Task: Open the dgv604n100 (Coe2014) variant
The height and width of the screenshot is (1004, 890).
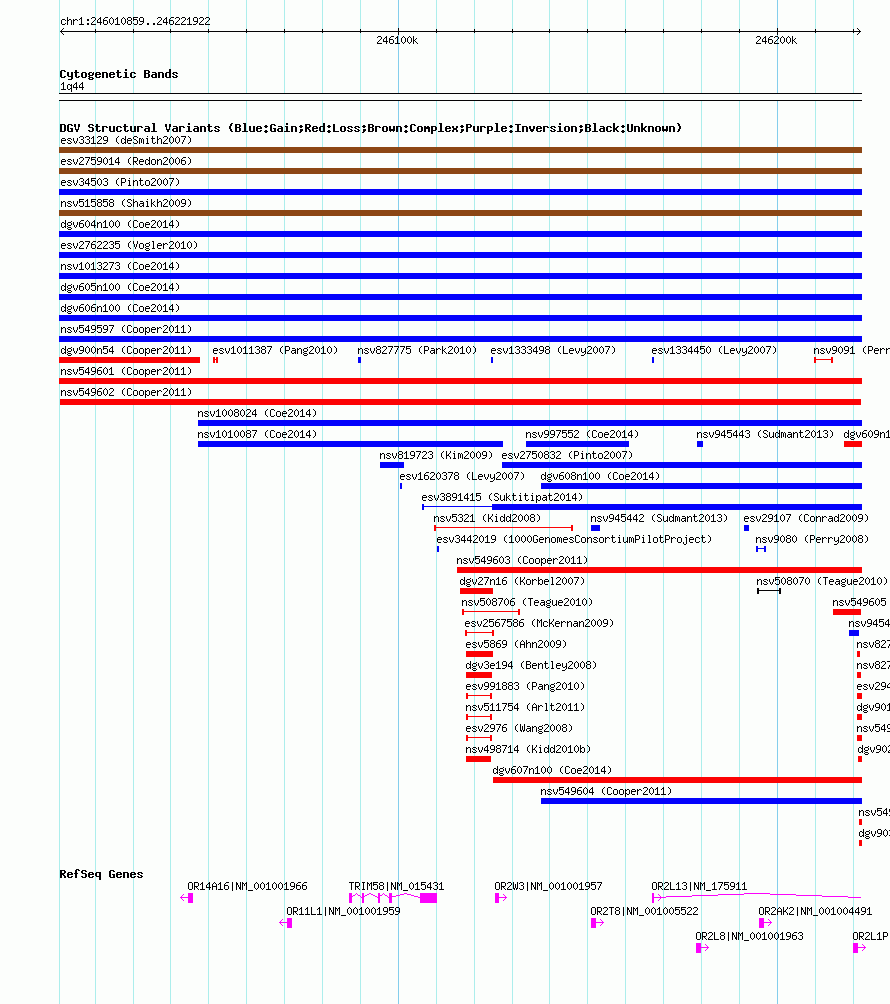Action: click(120, 225)
